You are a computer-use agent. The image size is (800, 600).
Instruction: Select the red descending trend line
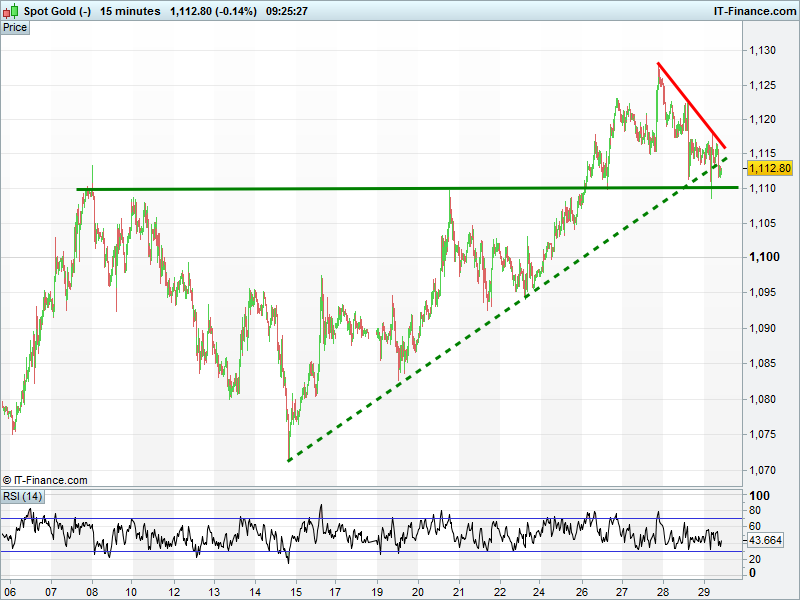[x=690, y=104]
